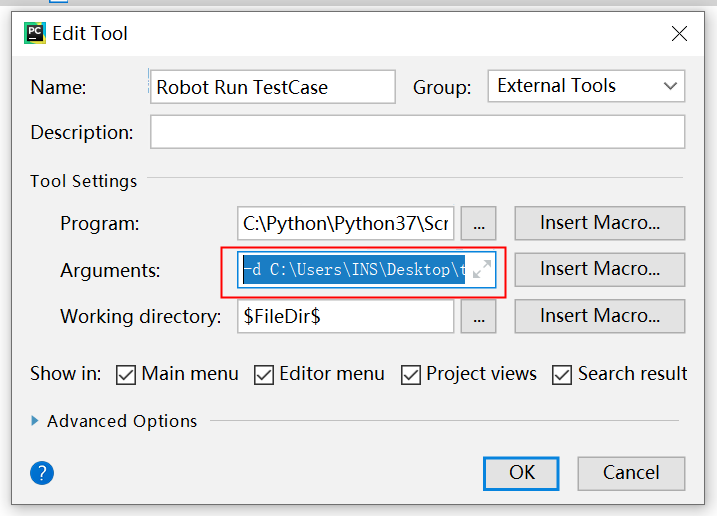Click the Show in label
This screenshot has height=516, width=717.
click(66, 374)
